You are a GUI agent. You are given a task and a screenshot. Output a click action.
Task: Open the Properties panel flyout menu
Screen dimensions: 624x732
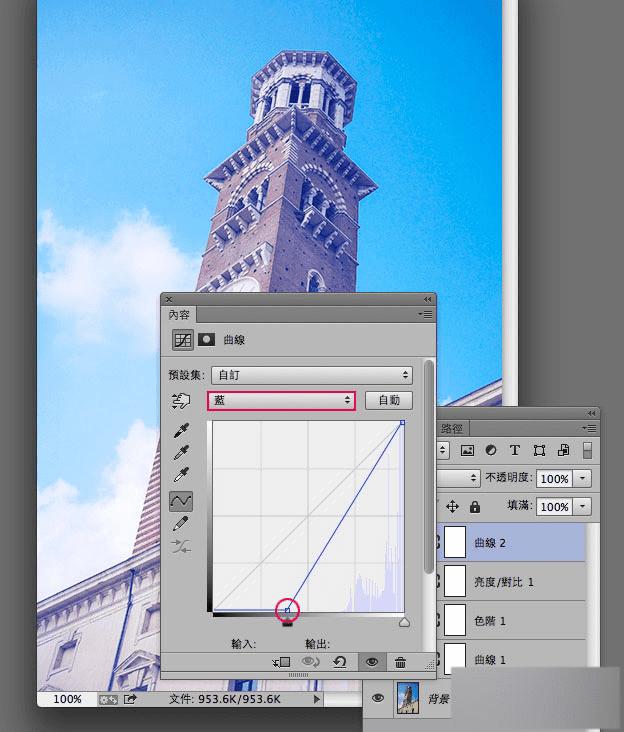pos(425,315)
